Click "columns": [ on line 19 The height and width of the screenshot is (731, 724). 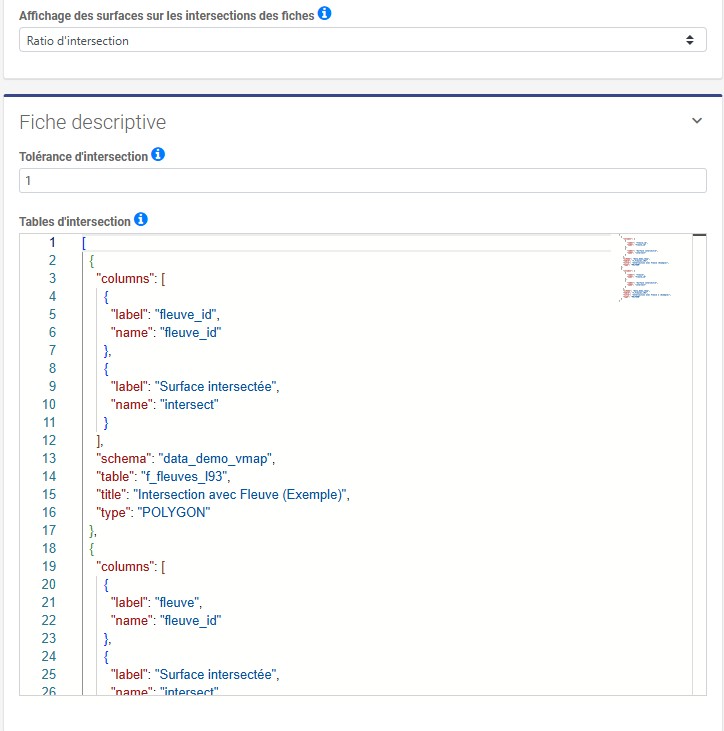131,566
